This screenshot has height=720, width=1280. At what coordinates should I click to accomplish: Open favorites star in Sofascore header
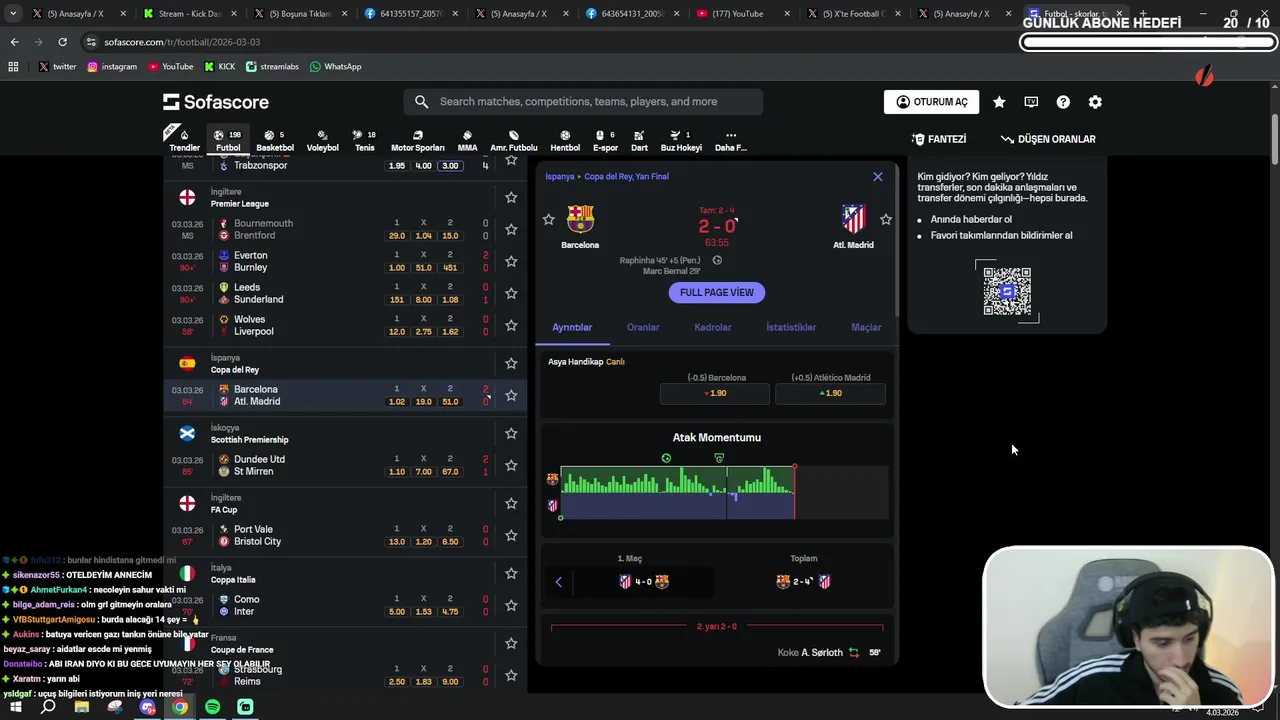tap(999, 102)
